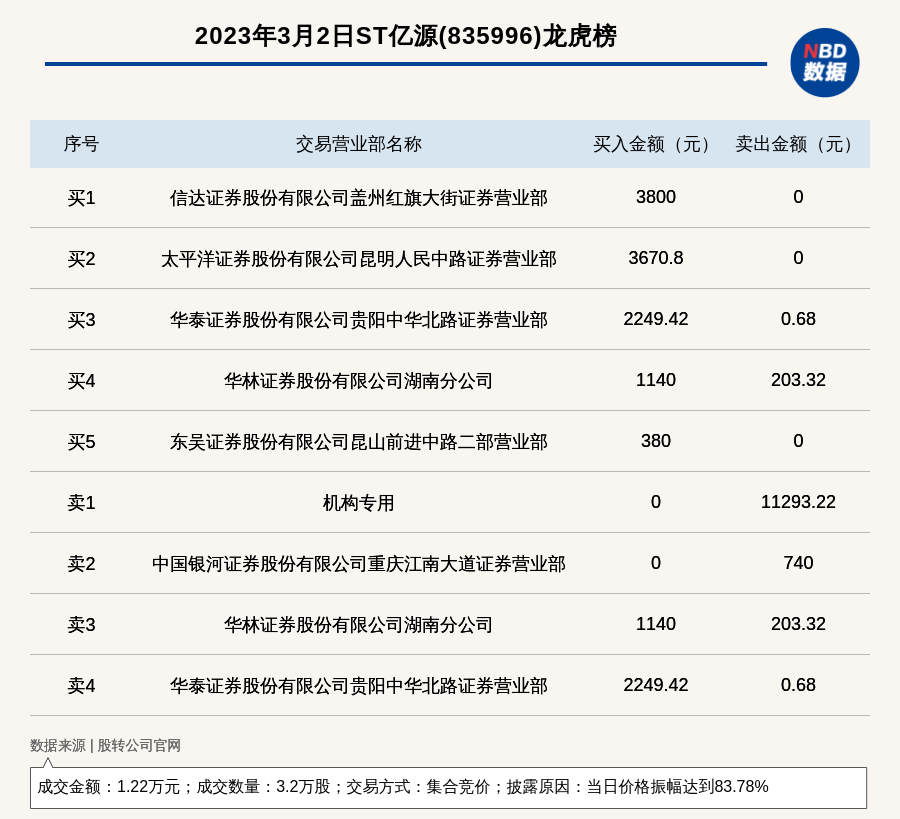
Task: Select the 买5 row label
Action: pyautogui.click(x=81, y=442)
